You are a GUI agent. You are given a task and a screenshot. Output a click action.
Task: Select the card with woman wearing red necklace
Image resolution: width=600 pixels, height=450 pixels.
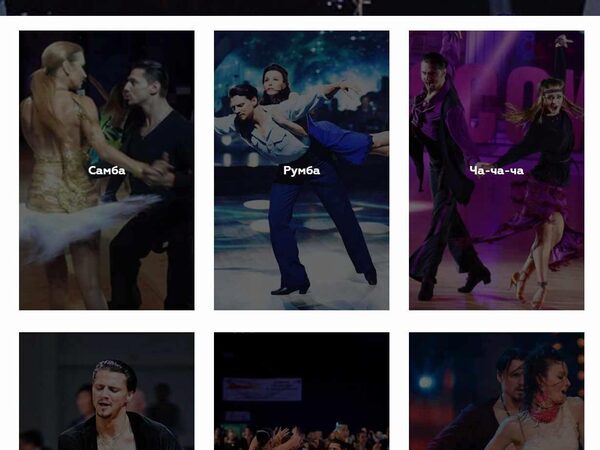[496, 391]
